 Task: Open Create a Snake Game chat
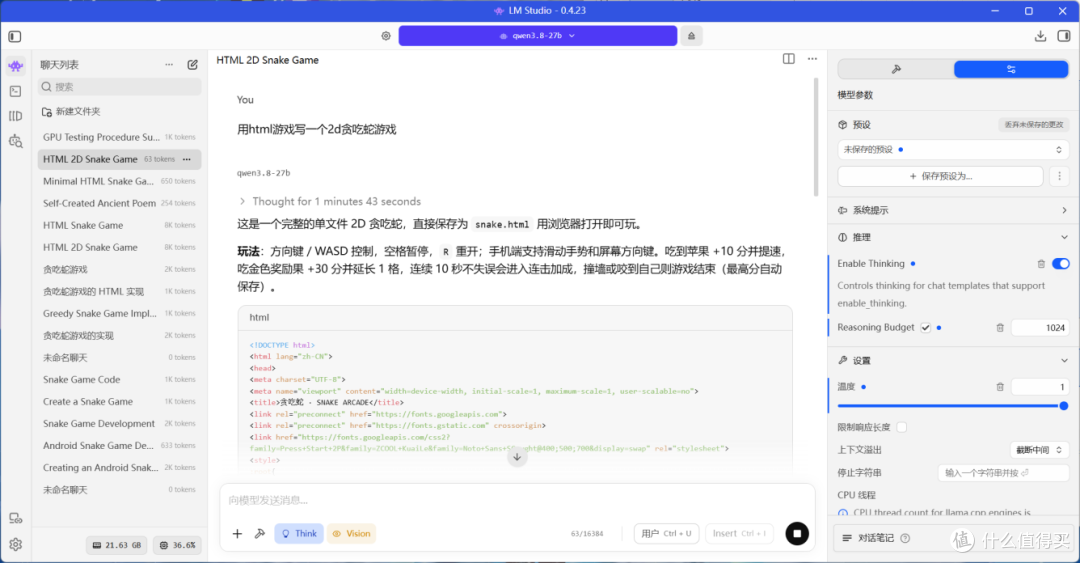(119, 402)
